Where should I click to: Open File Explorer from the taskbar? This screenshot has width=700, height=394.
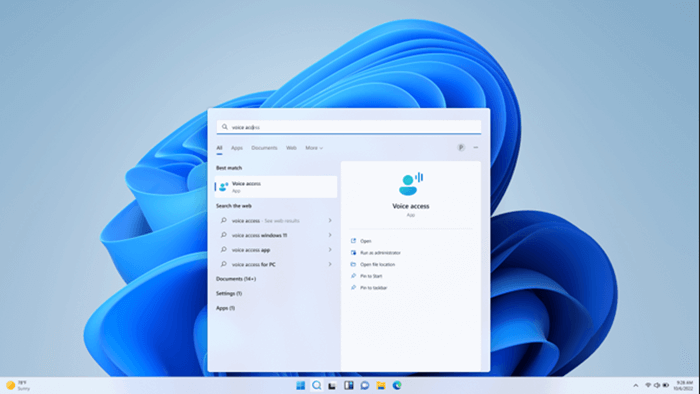tap(381, 386)
